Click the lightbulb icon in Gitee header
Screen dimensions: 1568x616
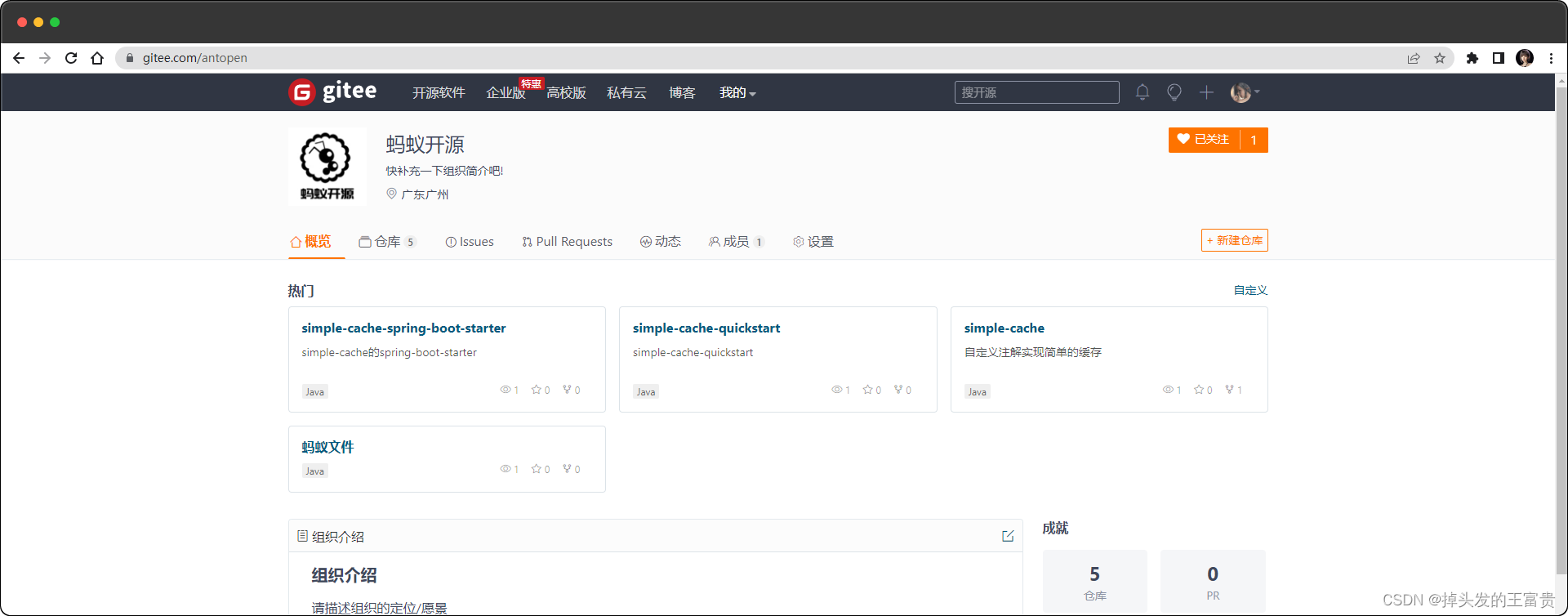click(x=1174, y=92)
